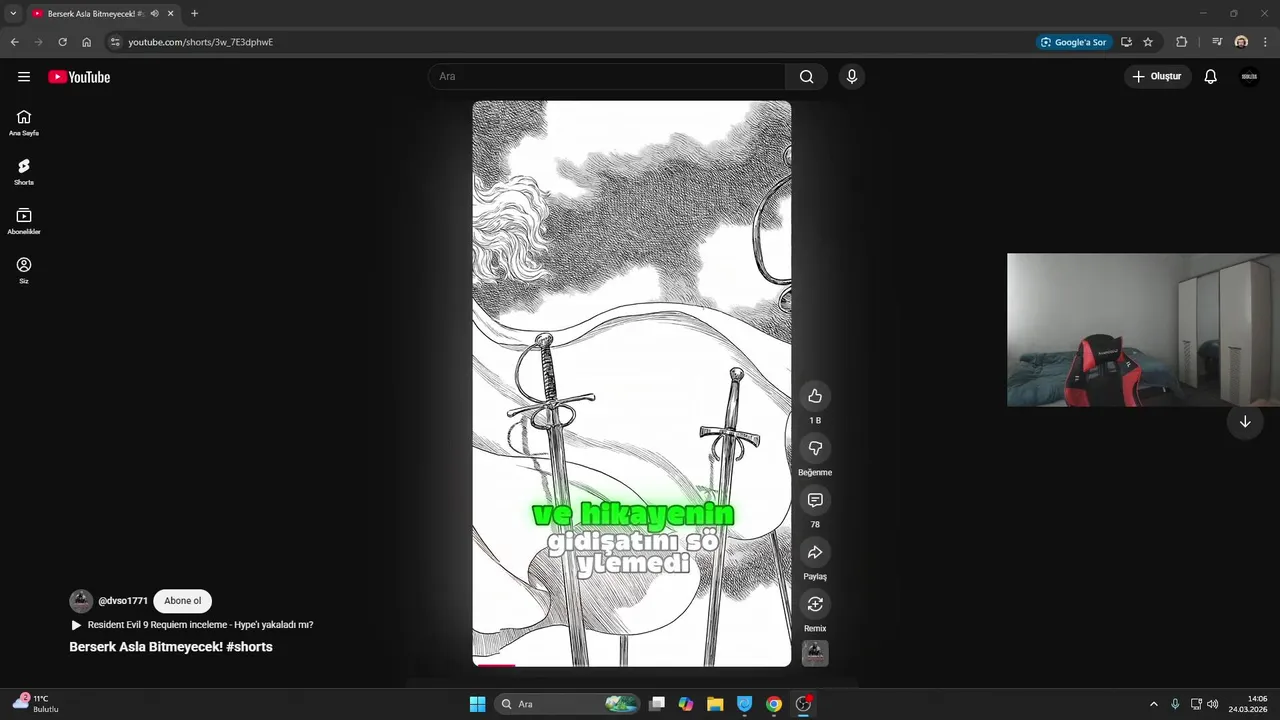Share the Short via Paylaş
Image resolution: width=1280 pixels, height=720 pixels.
point(815,552)
